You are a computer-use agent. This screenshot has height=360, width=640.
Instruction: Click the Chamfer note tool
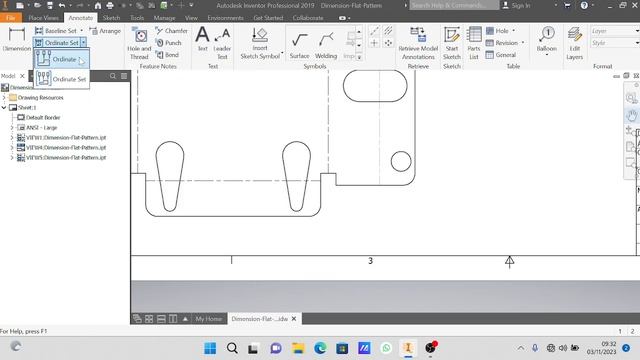171,31
